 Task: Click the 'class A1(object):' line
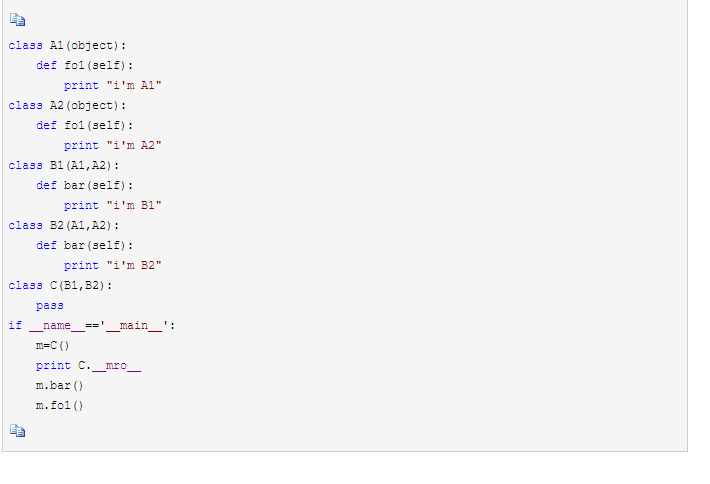68,45
